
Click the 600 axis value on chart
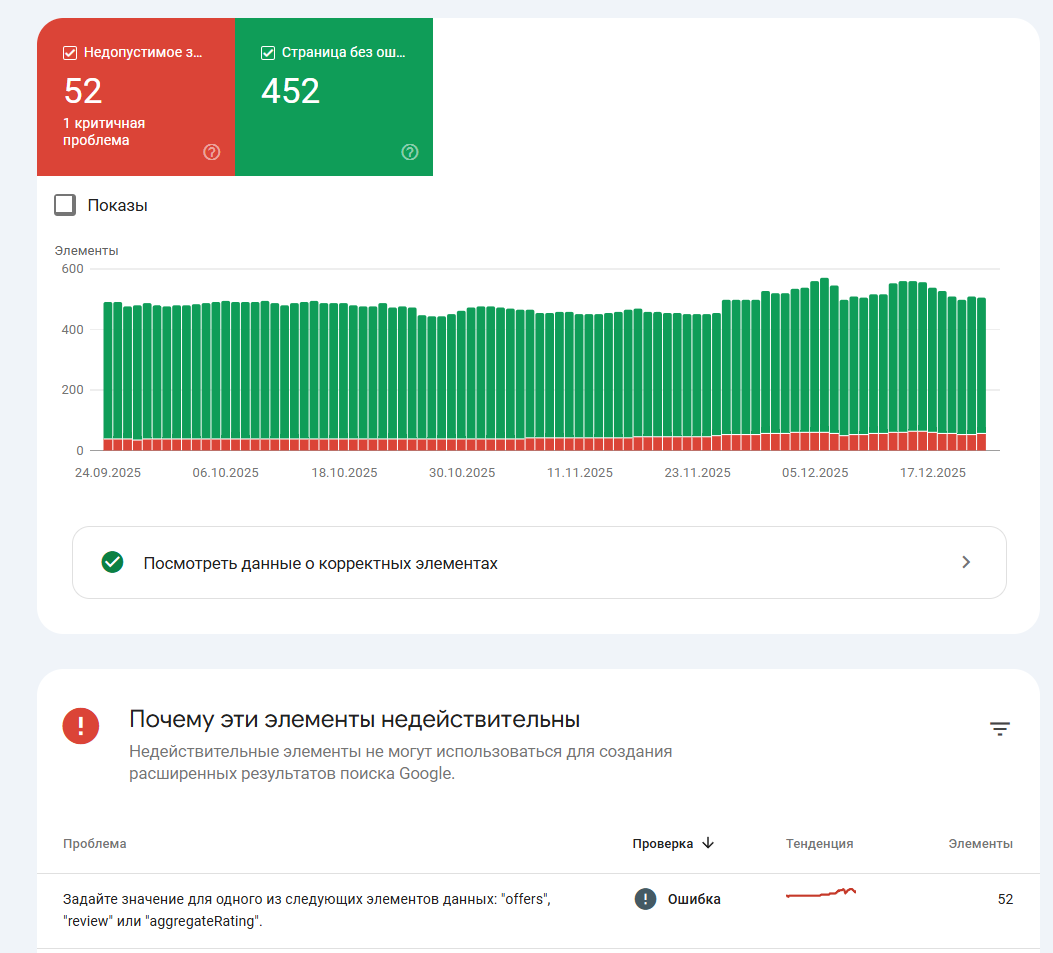tap(73, 269)
